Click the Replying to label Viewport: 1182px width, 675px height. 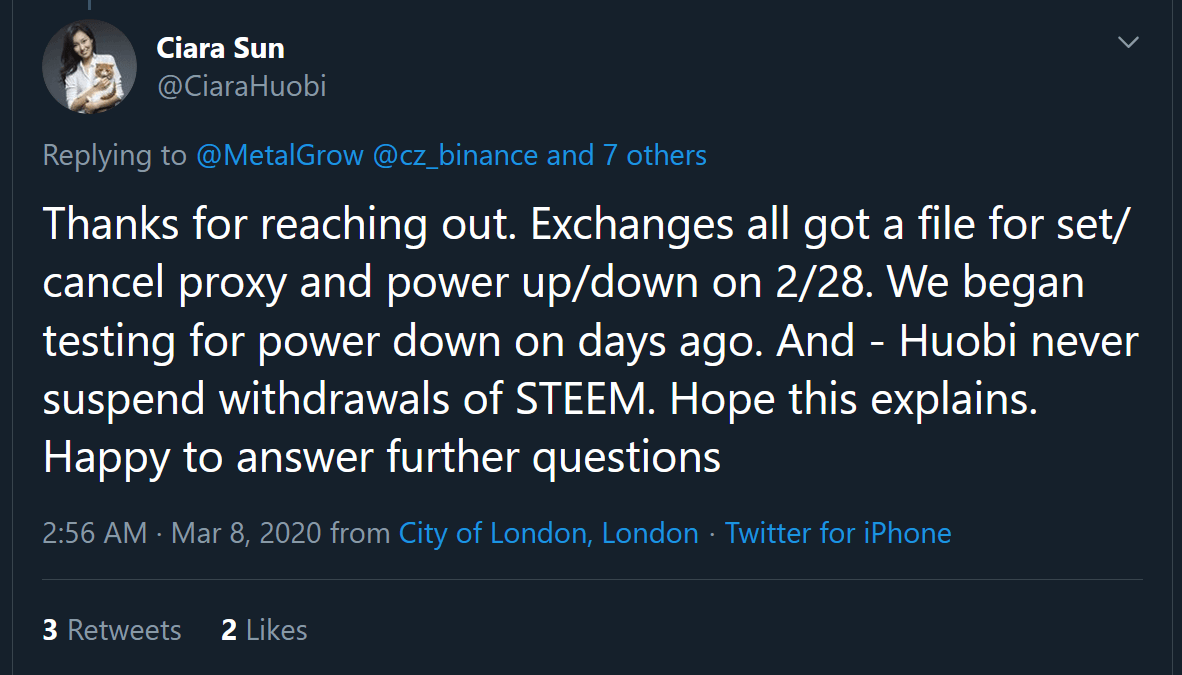tap(115, 156)
